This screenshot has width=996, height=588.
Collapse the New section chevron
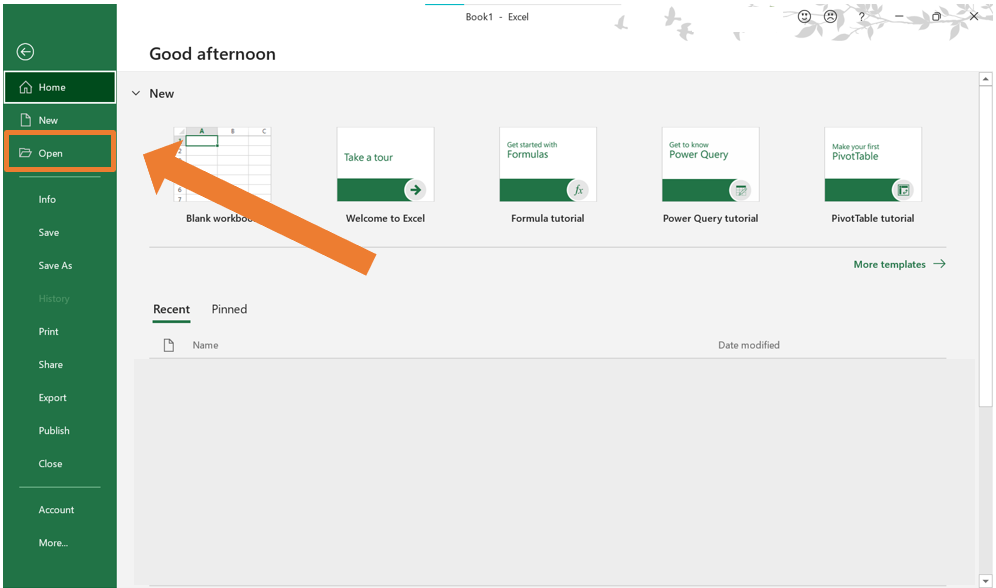(x=136, y=93)
